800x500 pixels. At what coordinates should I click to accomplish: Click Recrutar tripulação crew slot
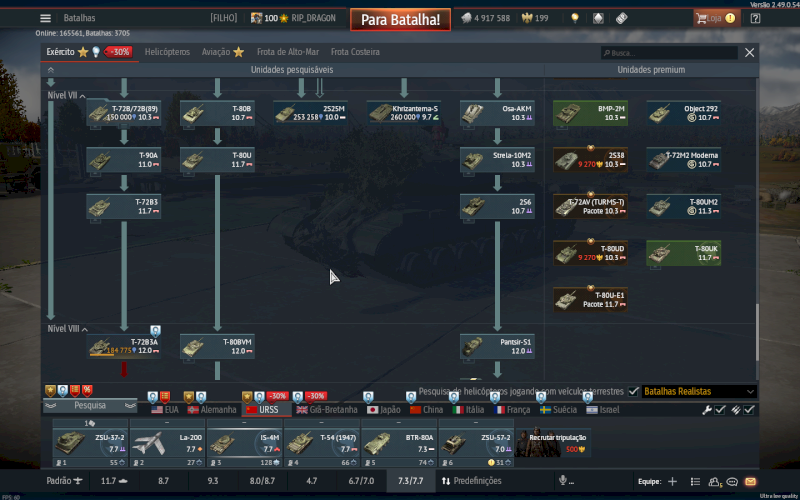pyautogui.click(x=555, y=440)
